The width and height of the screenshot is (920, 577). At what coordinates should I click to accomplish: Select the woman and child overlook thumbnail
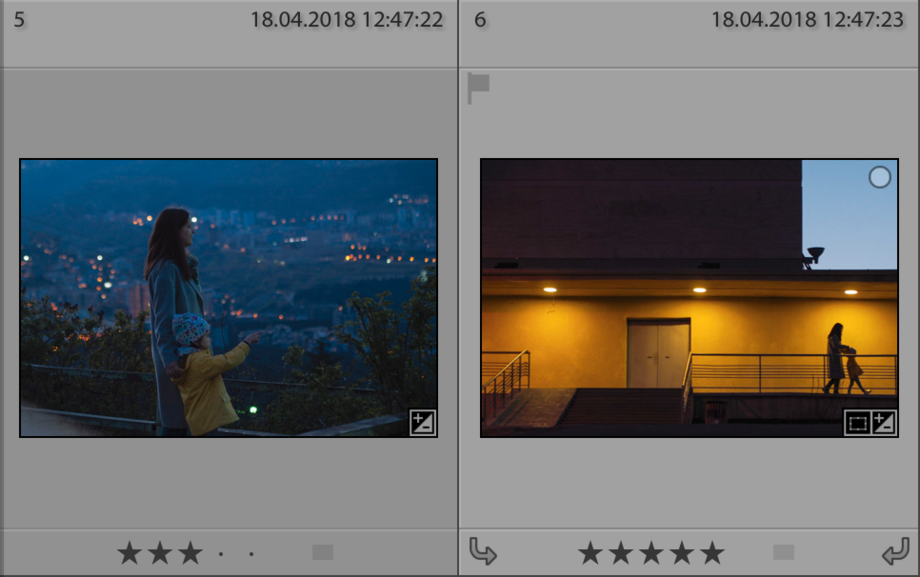[228, 298]
